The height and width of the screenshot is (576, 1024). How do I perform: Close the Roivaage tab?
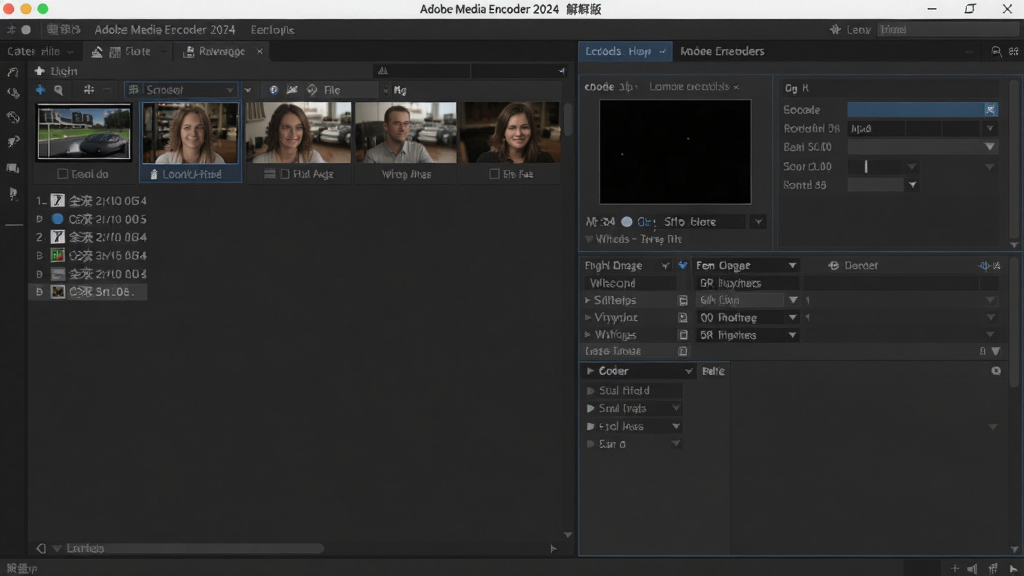[259, 51]
